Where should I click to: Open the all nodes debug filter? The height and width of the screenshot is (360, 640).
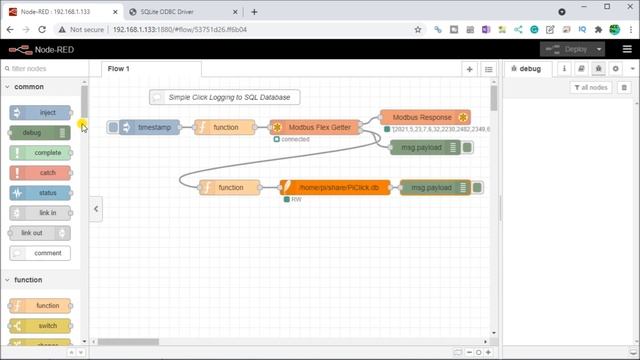point(591,87)
